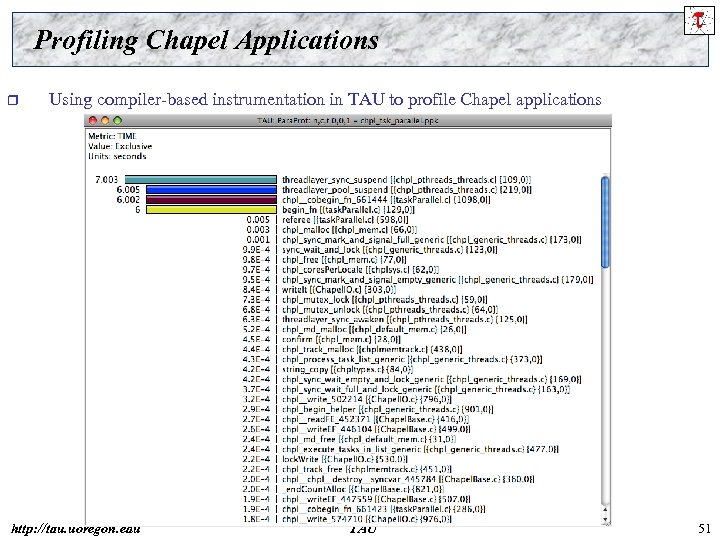
Task: Click the Units: seconds label
Action: [x=117, y=157]
